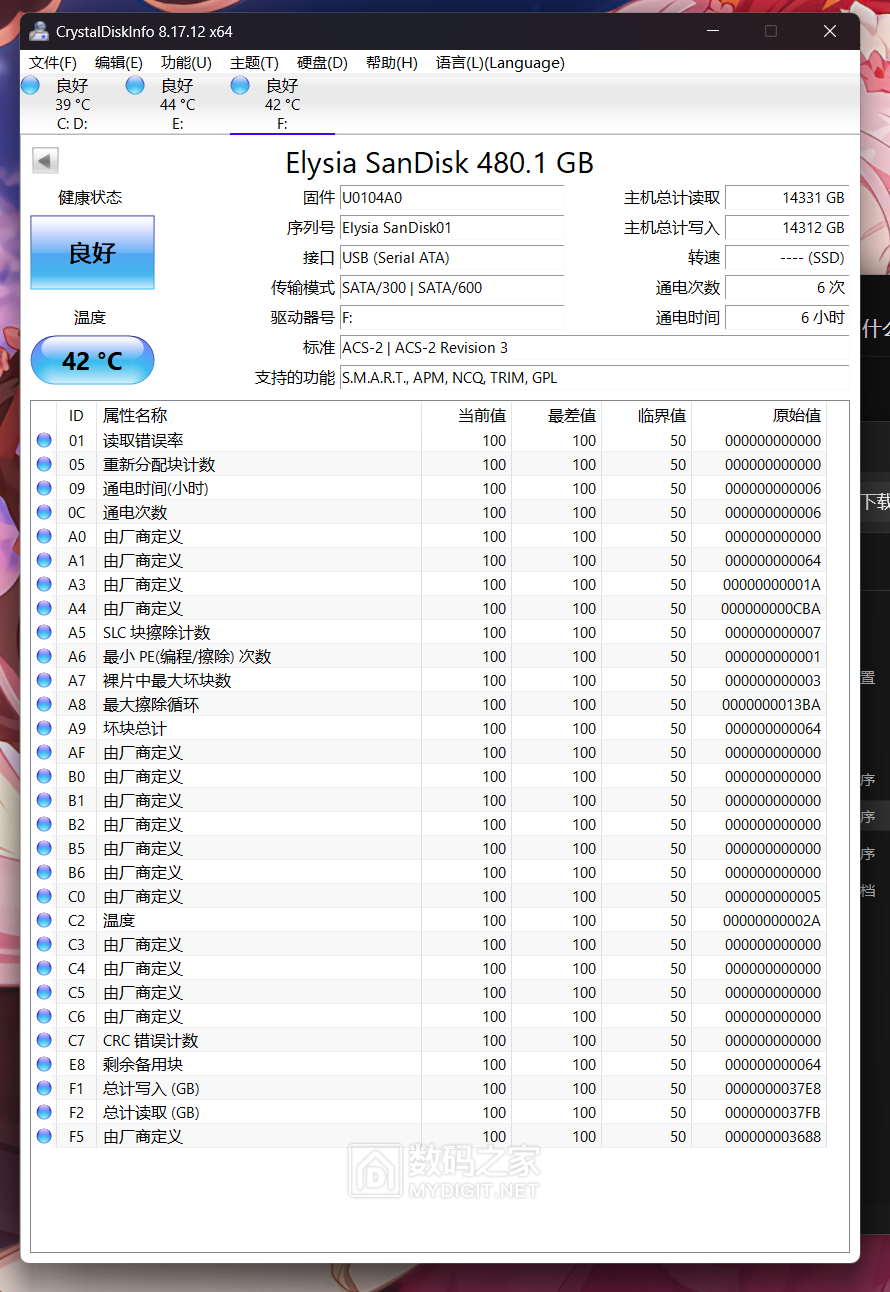Click the status orb for 最小 PE 次数
This screenshot has height=1292, width=890.
44,656
